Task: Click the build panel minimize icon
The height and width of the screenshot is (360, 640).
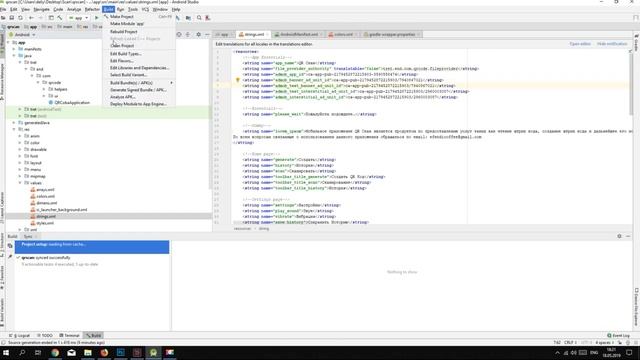Action: coord(628,236)
